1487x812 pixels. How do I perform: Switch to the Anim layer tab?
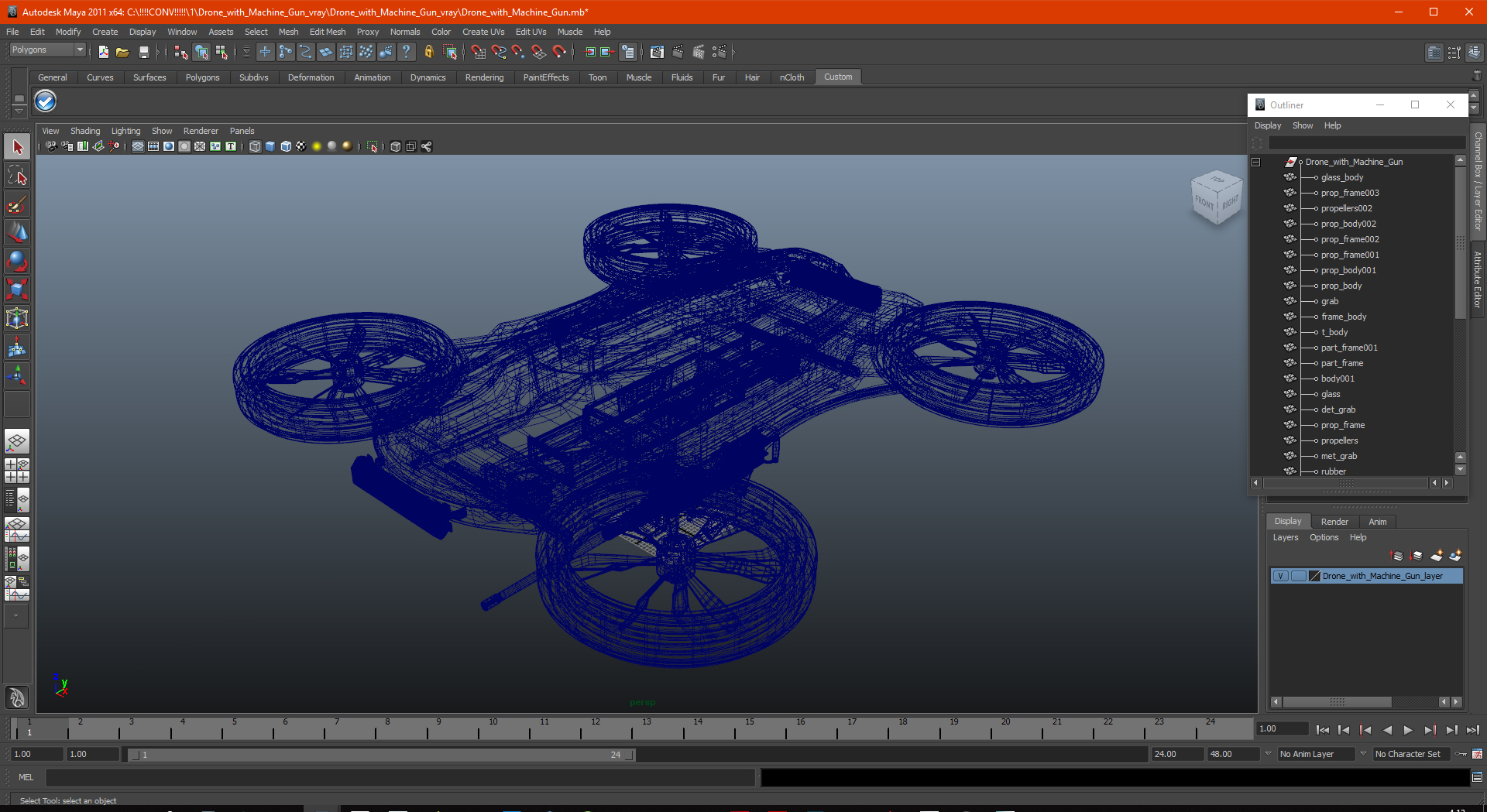(1377, 522)
